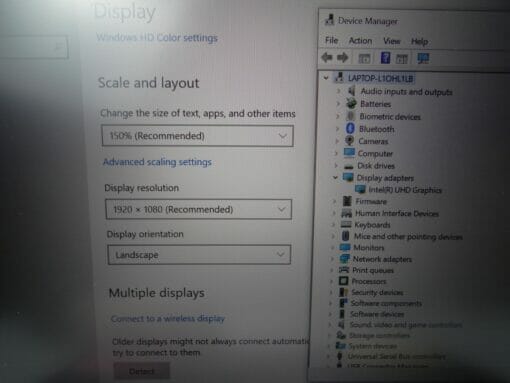Open the Action menu in Device Manager
This screenshot has width=510, height=383.
coord(360,41)
